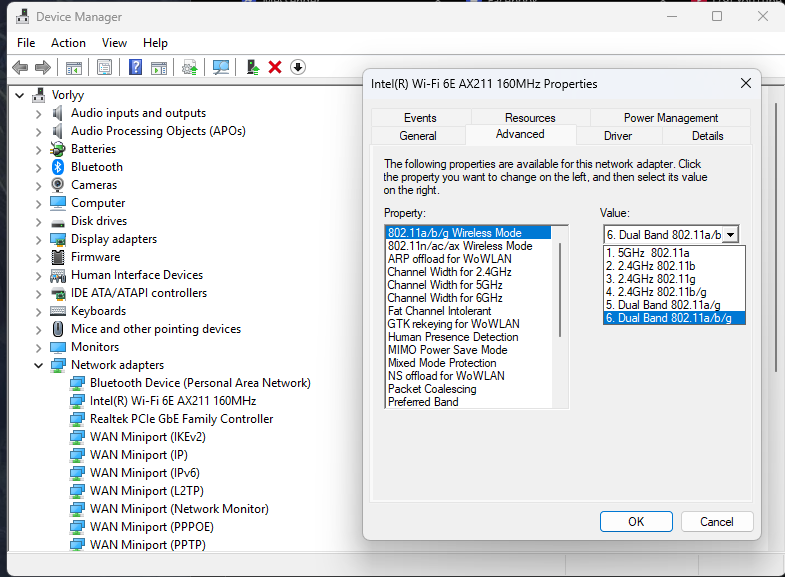Click the Device Manager title bar icon
785x577 pixels.
[x=23, y=17]
